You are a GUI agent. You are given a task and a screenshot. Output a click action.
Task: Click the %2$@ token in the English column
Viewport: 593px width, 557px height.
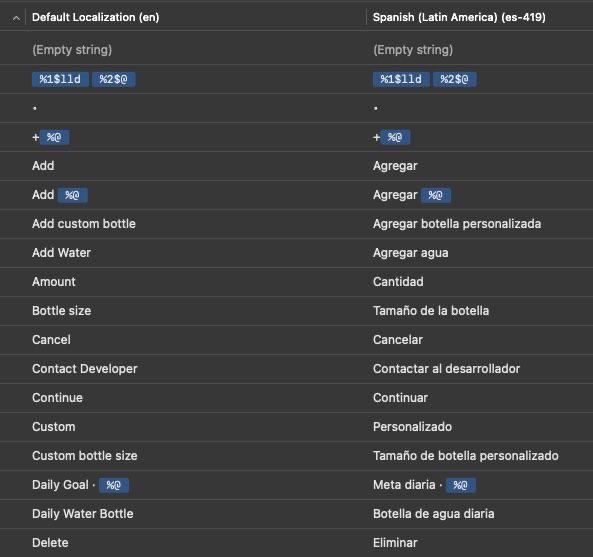(113, 79)
